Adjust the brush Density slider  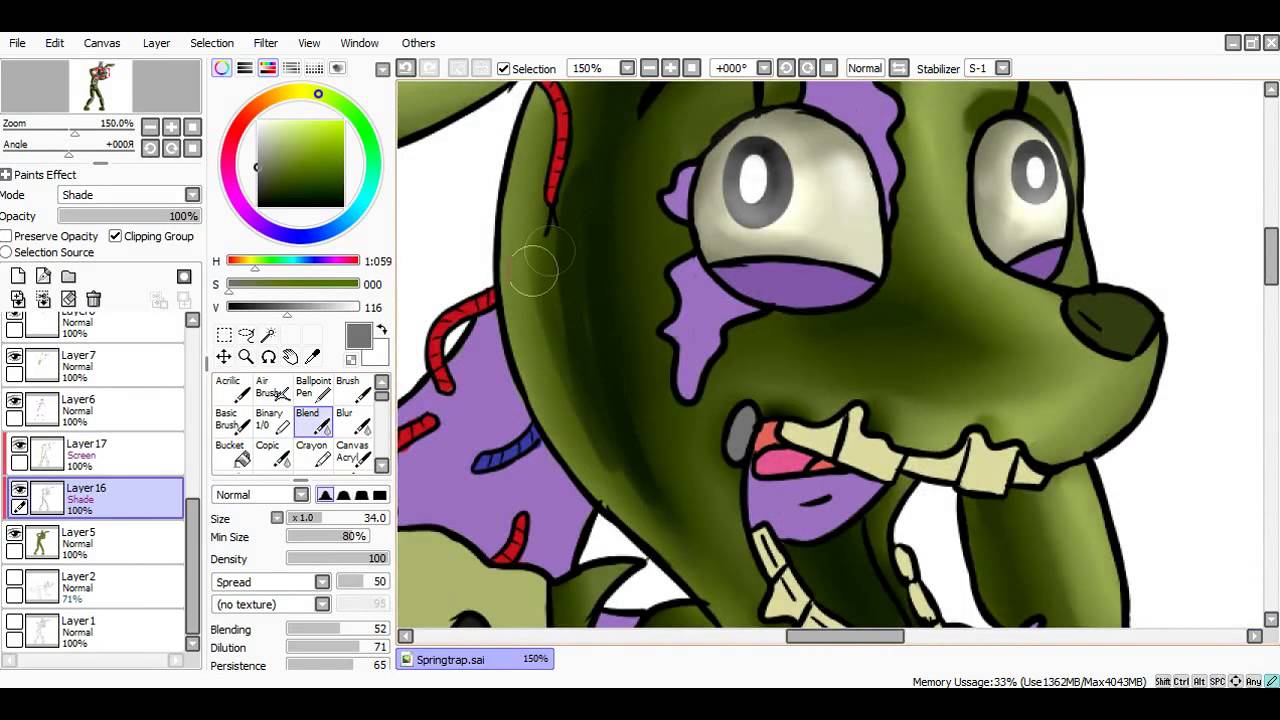337,559
